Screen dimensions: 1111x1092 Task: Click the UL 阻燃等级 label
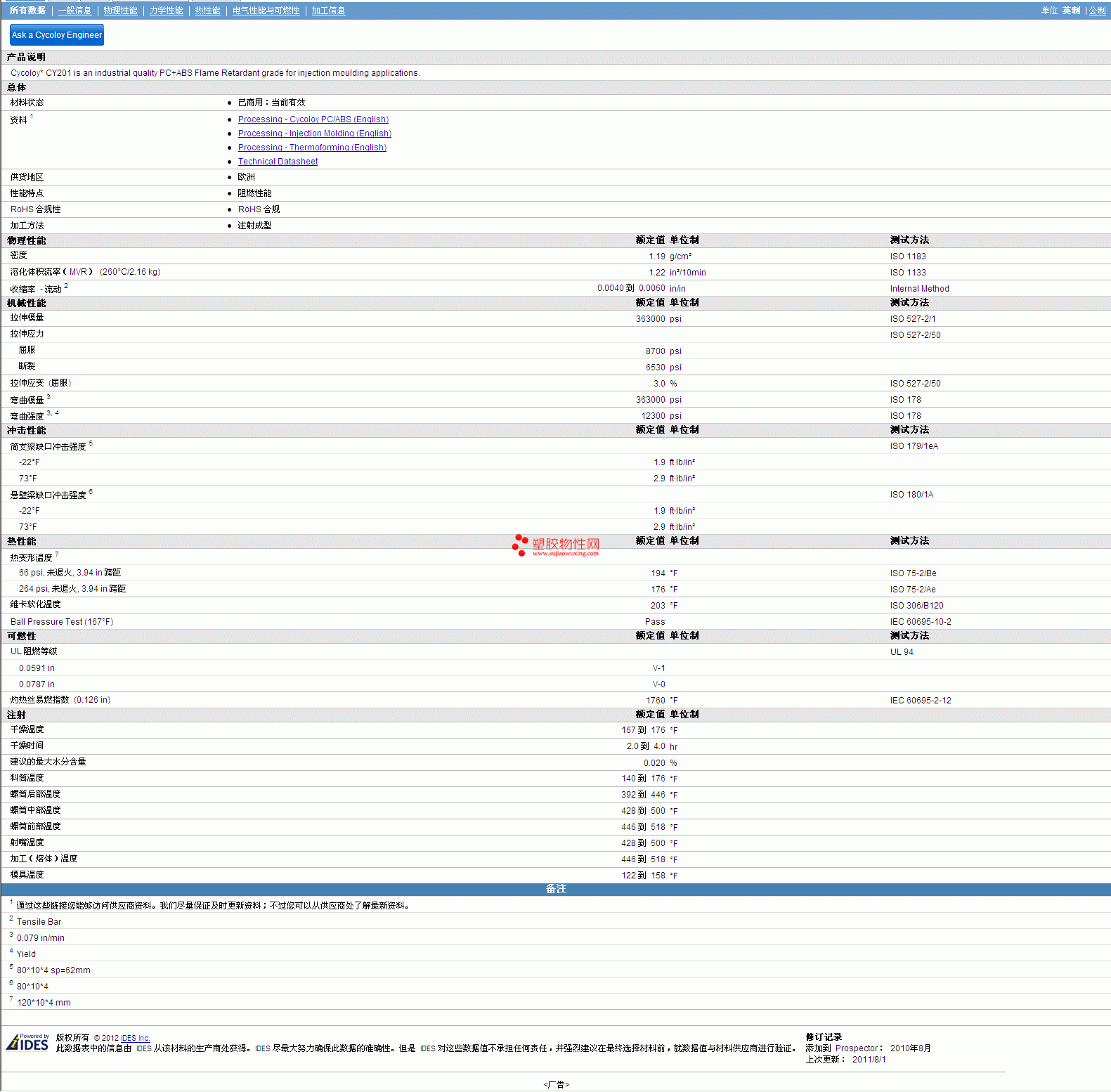pos(34,651)
